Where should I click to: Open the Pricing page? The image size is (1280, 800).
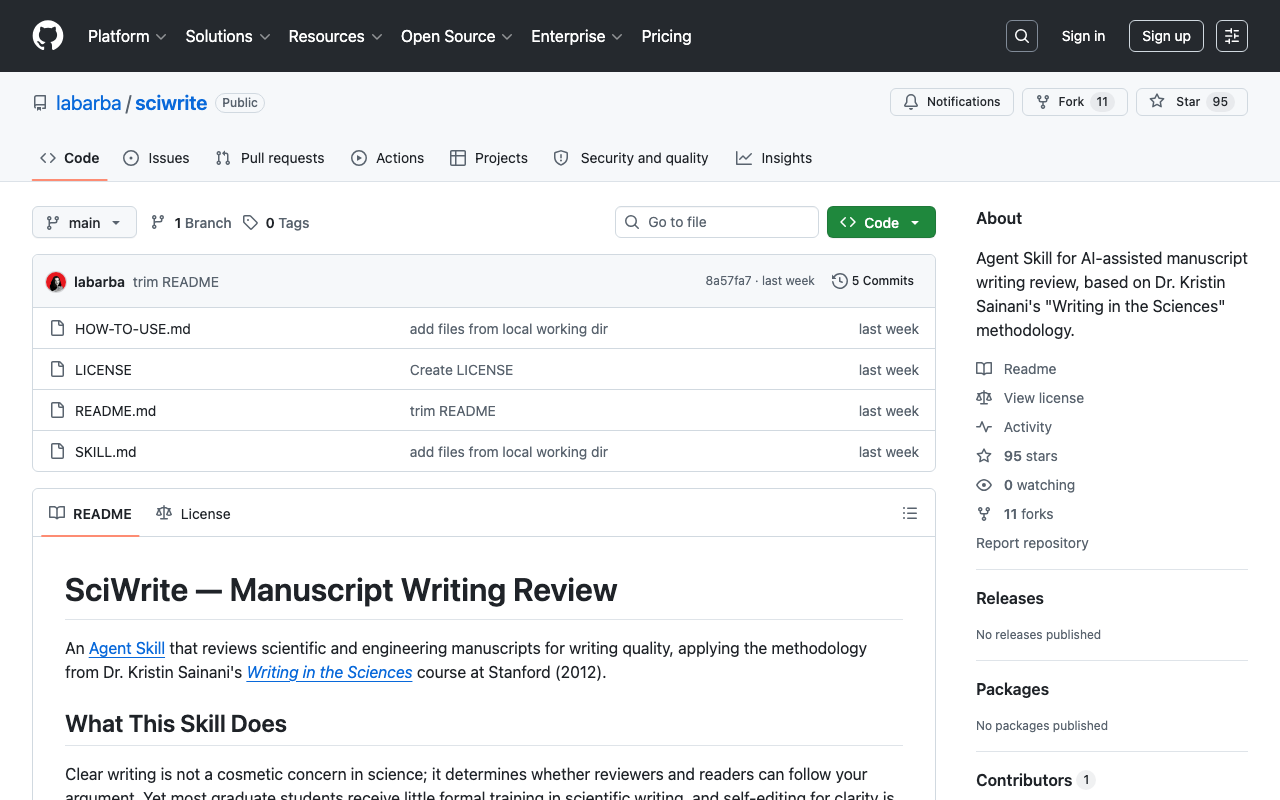click(666, 36)
